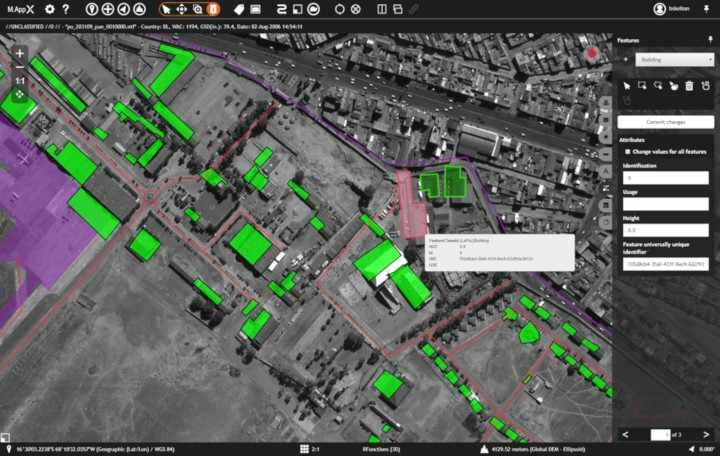The width and height of the screenshot is (720, 456).
Task: Pin the Features panel
Action: (709, 40)
